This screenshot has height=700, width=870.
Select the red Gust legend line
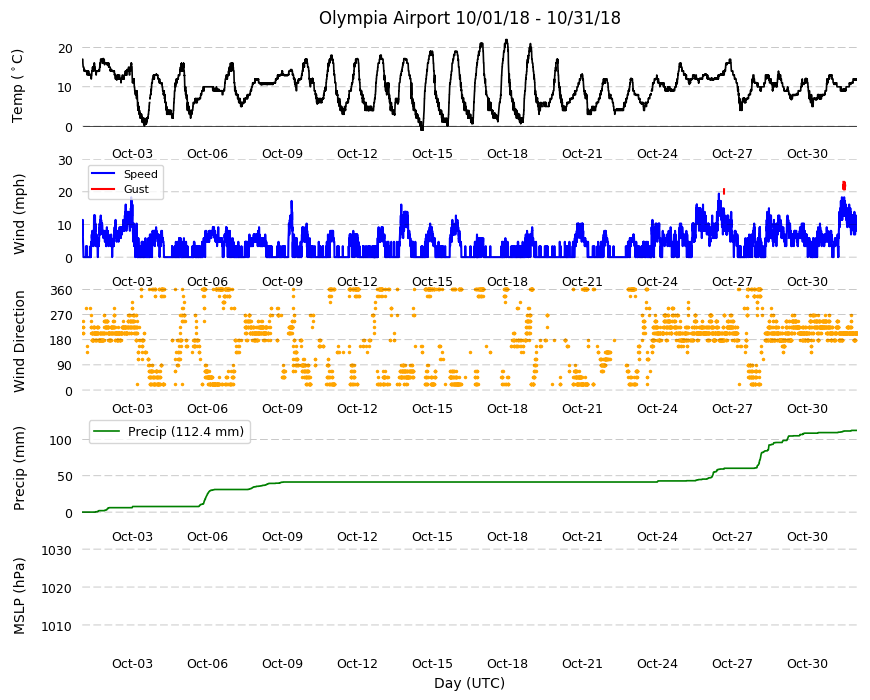[x=103, y=189]
